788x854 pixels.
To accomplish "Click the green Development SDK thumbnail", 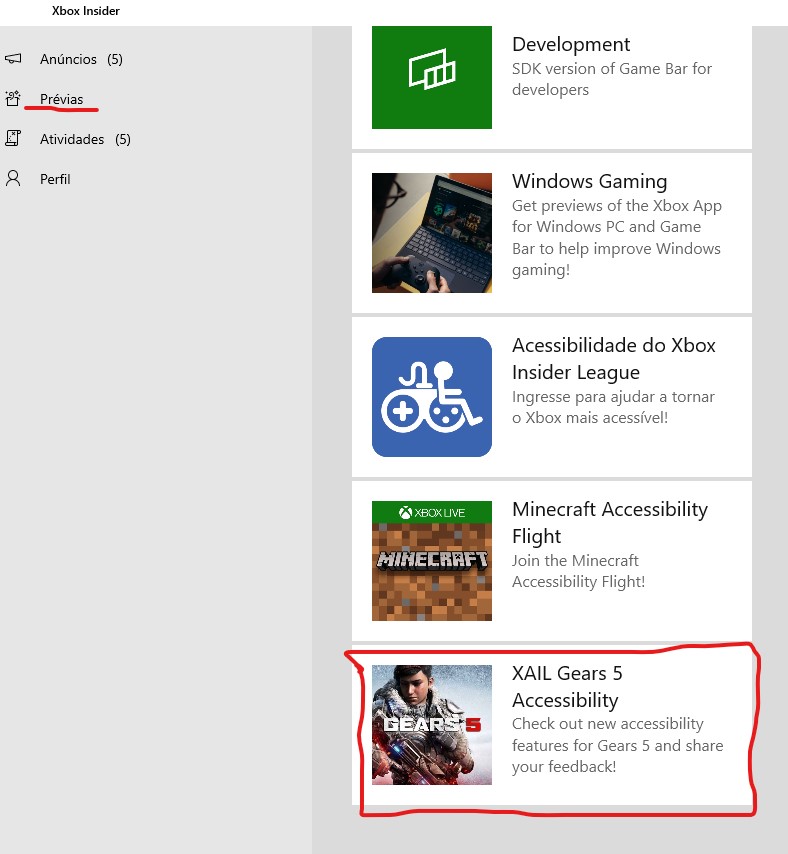I will [432, 77].
